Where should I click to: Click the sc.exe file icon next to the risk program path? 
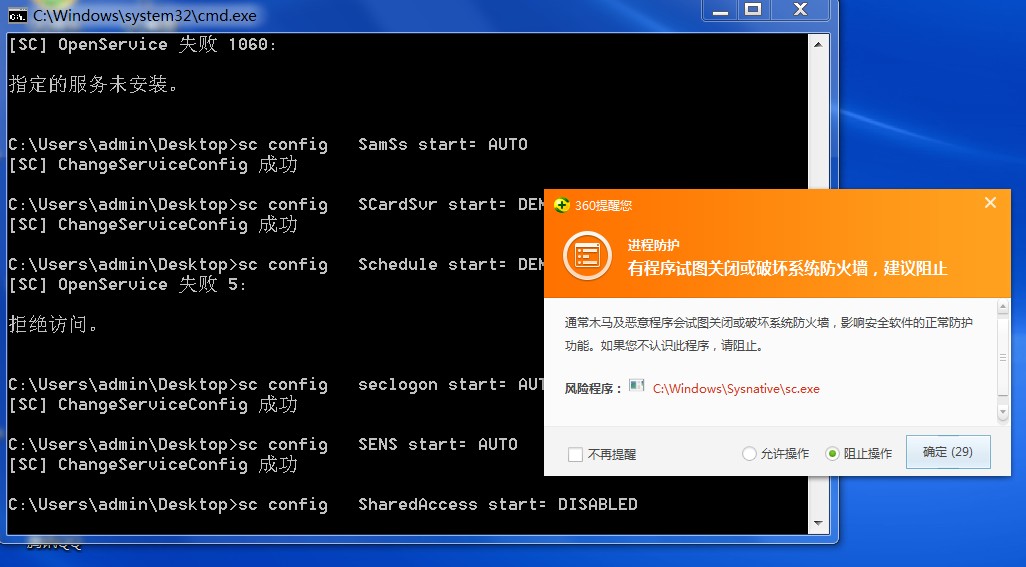click(x=636, y=385)
